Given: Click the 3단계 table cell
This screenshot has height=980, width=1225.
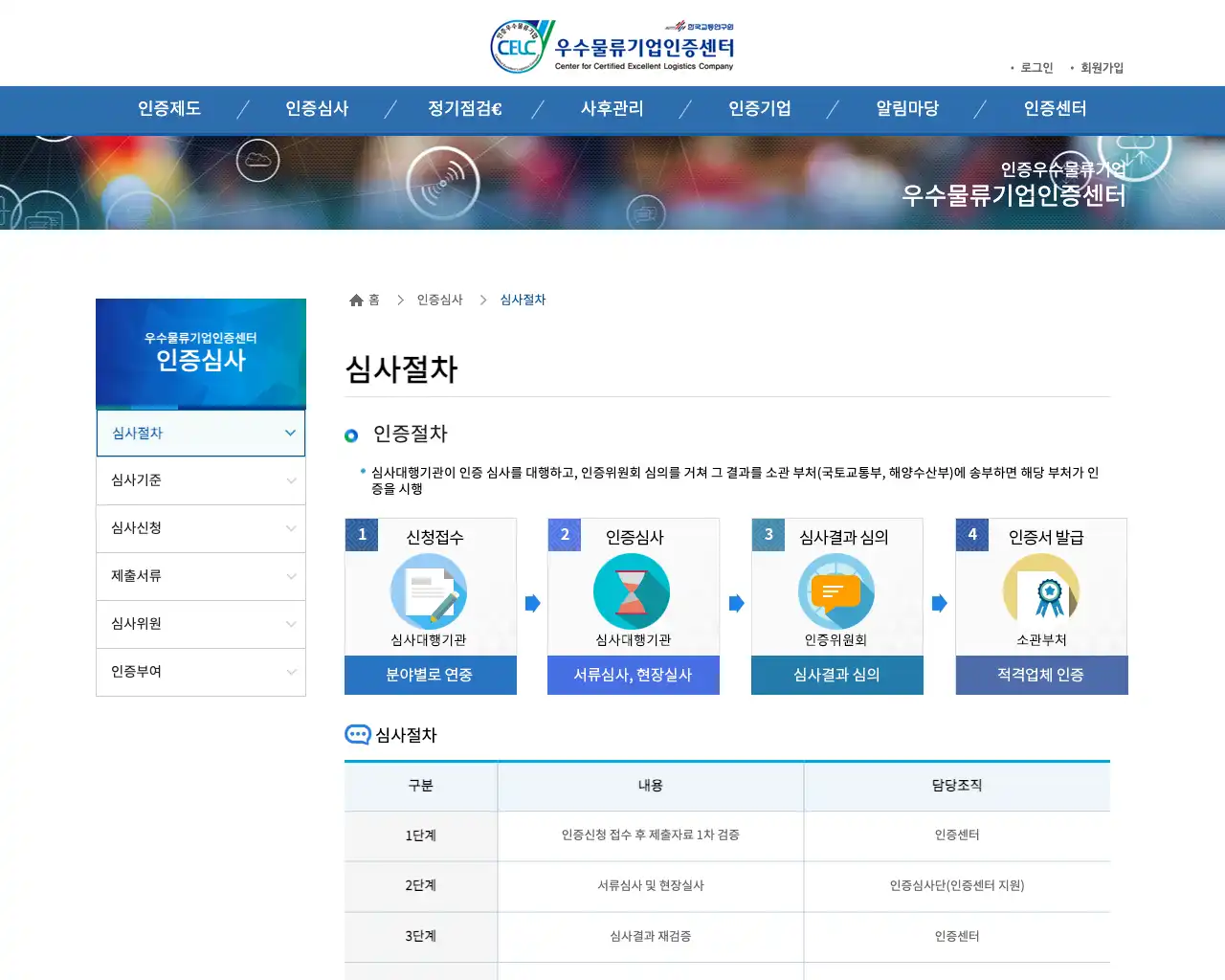Looking at the screenshot, I should pyautogui.click(x=421, y=937).
